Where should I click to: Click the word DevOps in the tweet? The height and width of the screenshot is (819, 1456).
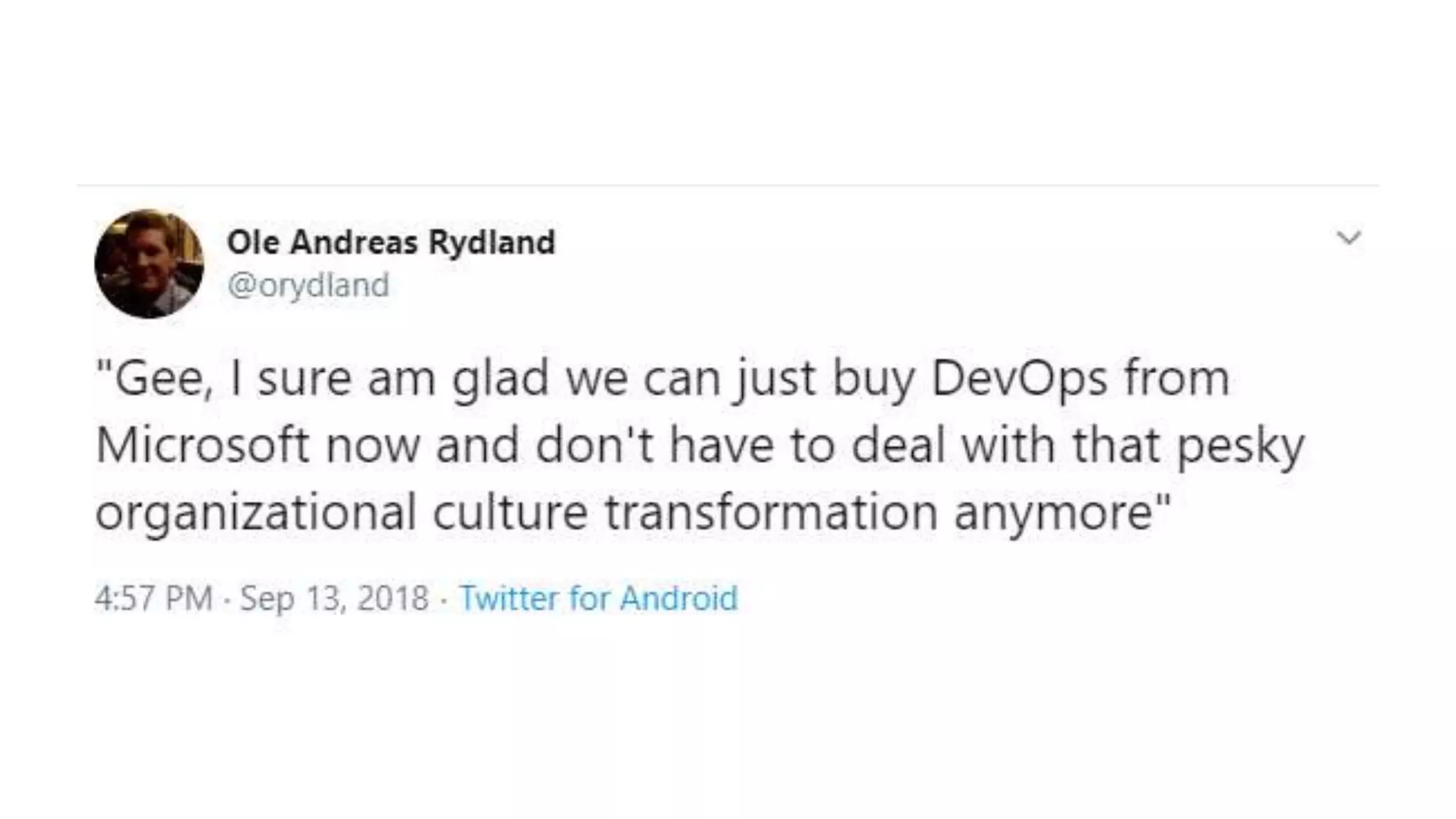point(1019,379)
